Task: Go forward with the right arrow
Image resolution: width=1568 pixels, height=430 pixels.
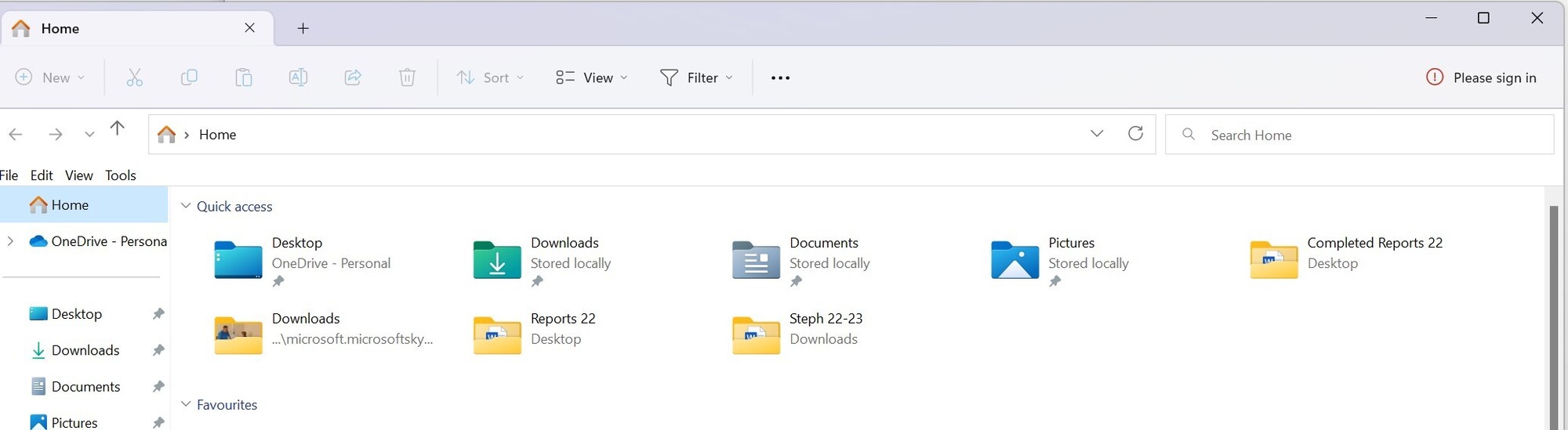Action: [x=55, y=135]
